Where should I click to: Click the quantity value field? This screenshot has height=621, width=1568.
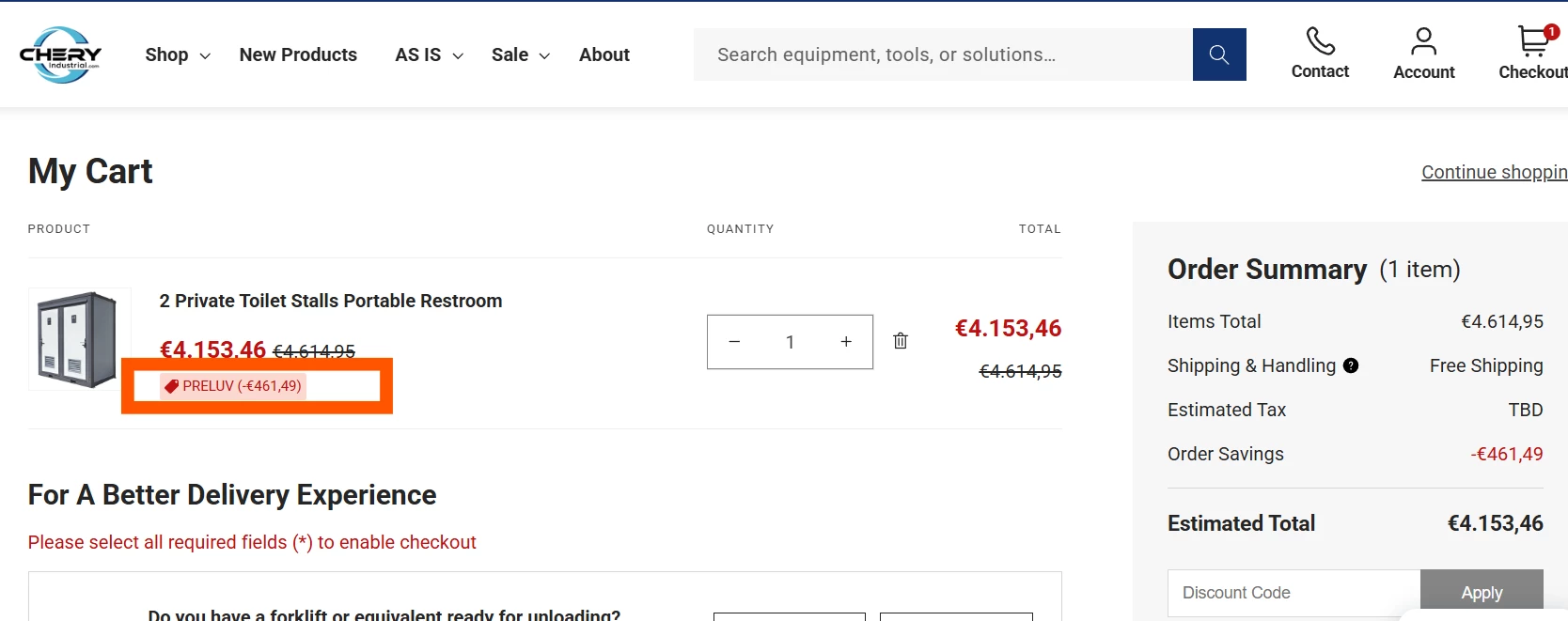coord(790,342)
